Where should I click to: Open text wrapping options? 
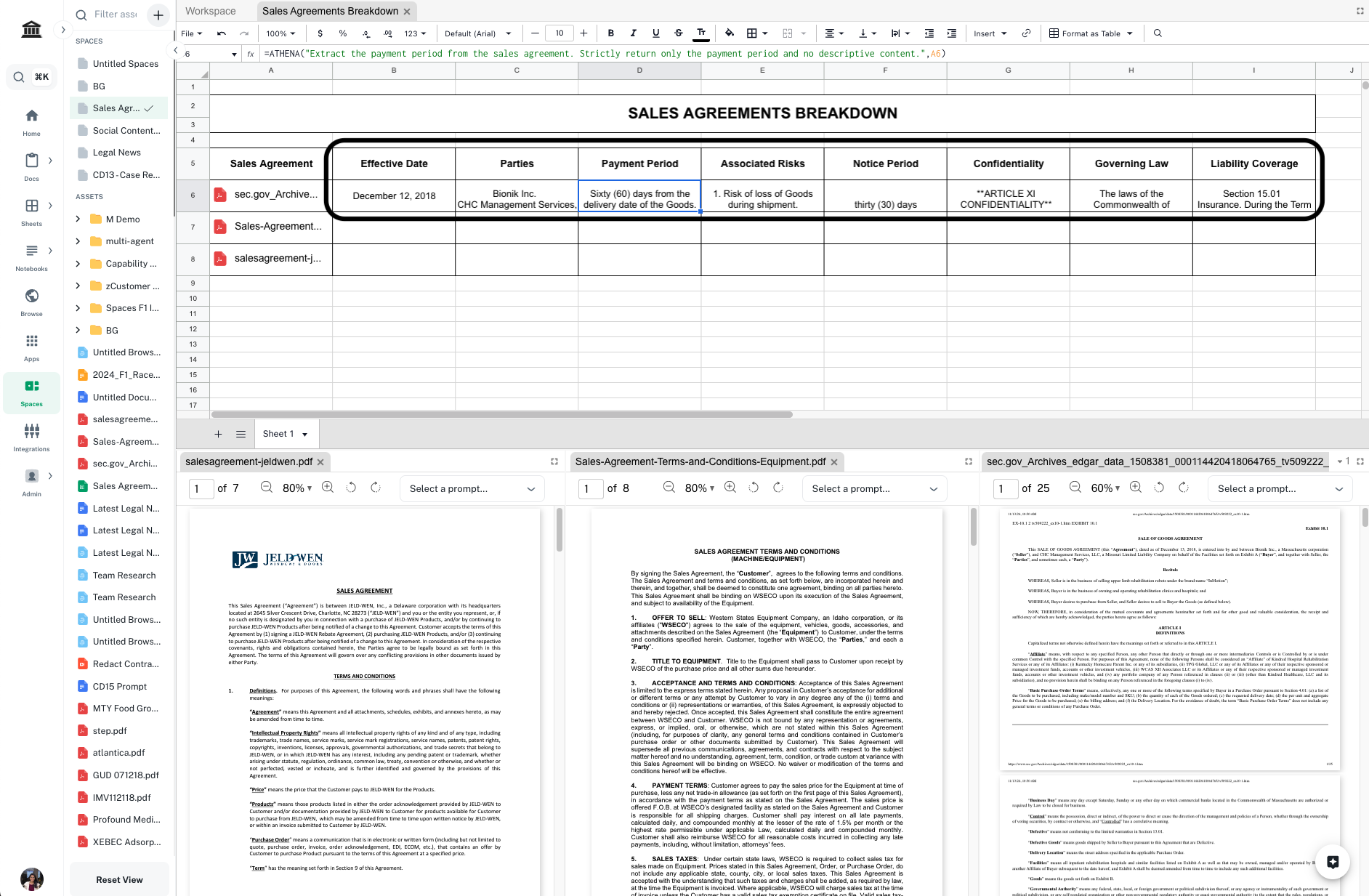coord(900,33)
